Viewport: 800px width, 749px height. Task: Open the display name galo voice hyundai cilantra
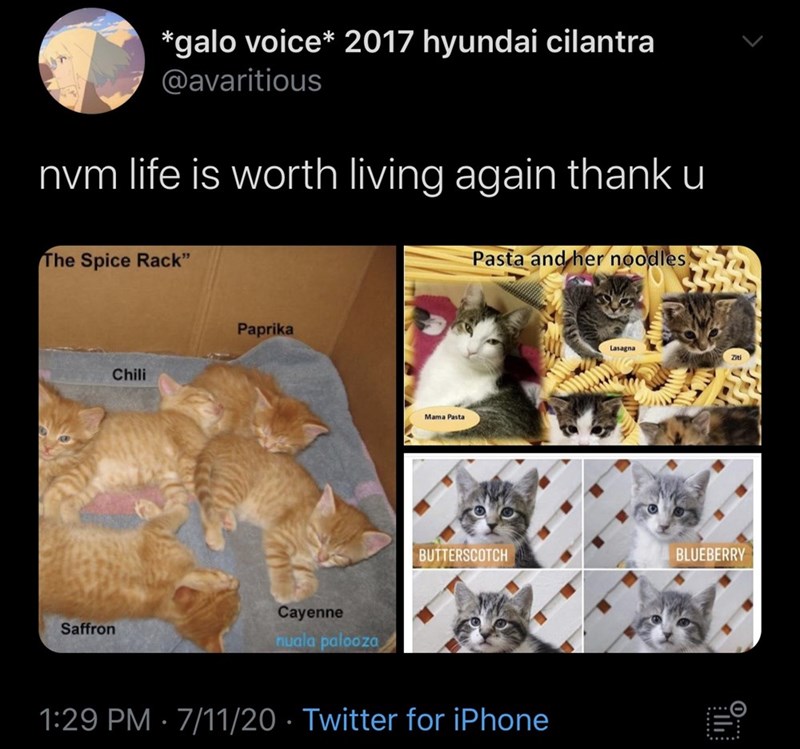click(407, 42)
